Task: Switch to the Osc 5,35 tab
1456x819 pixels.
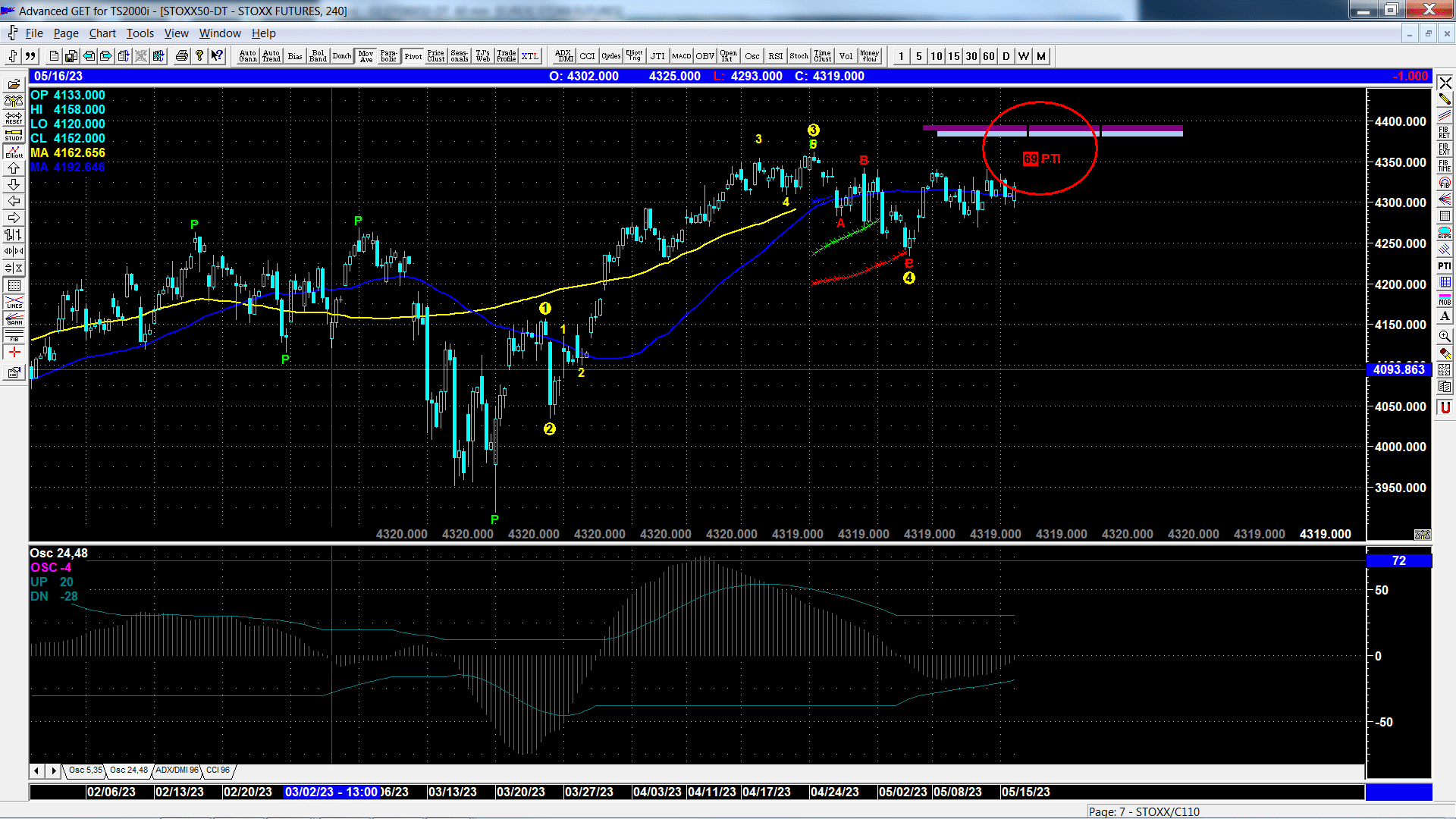Action: point(85,770)
